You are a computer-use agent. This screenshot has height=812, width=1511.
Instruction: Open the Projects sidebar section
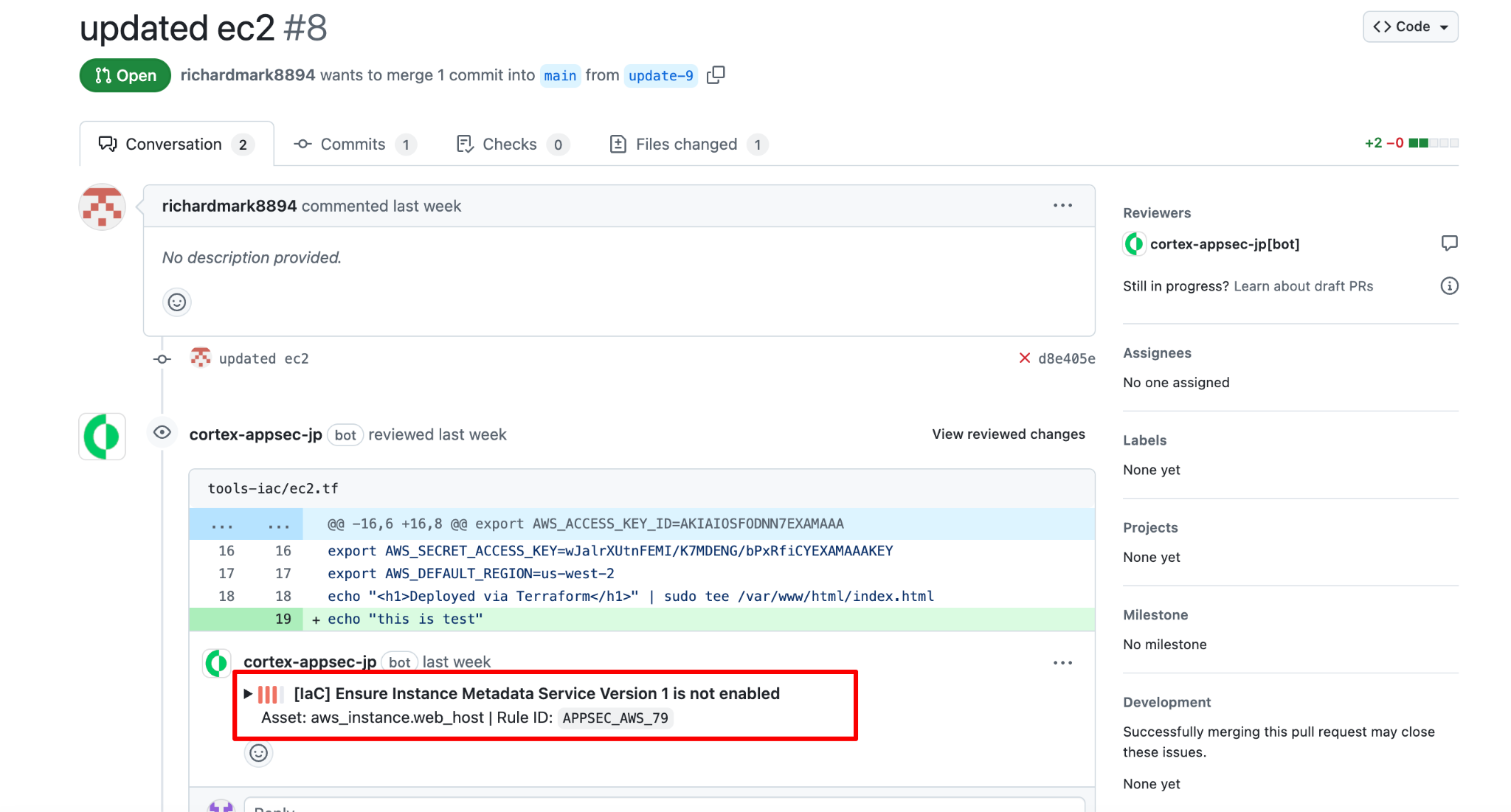1150,528
